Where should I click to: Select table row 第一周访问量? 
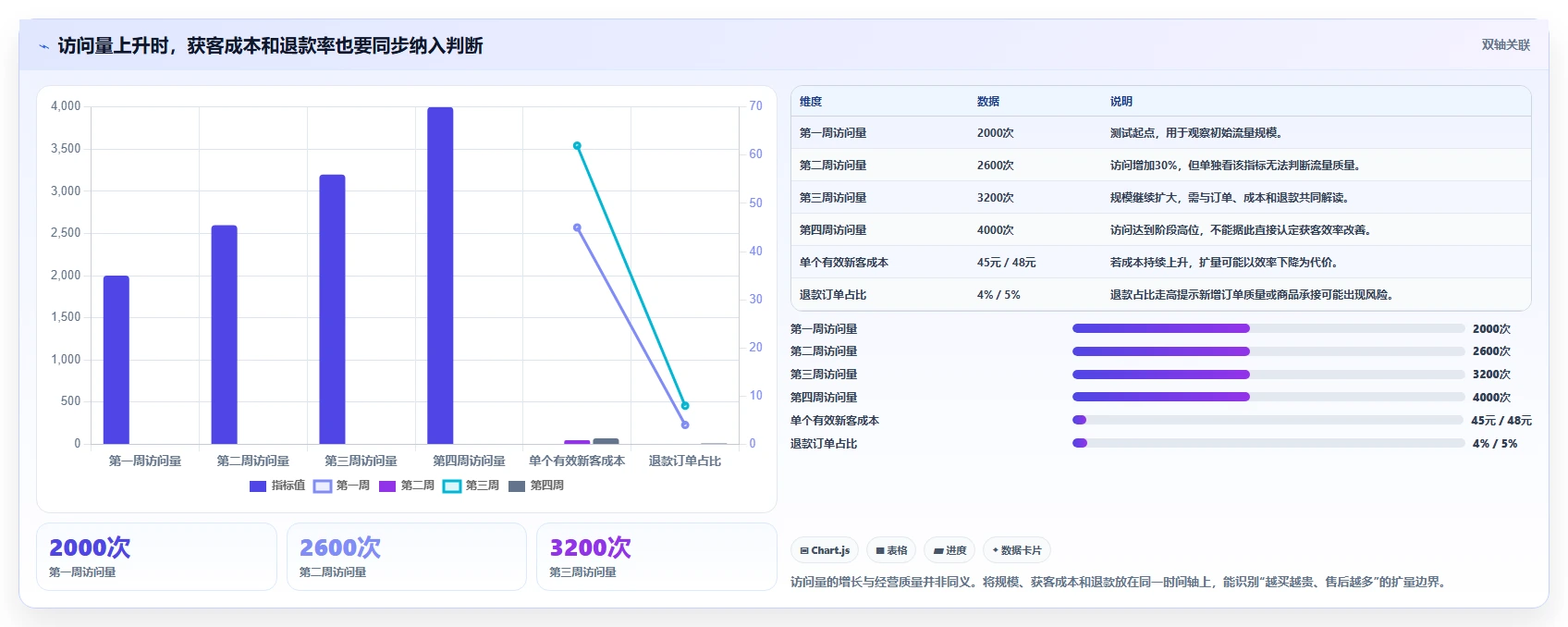click(1161, 133)
